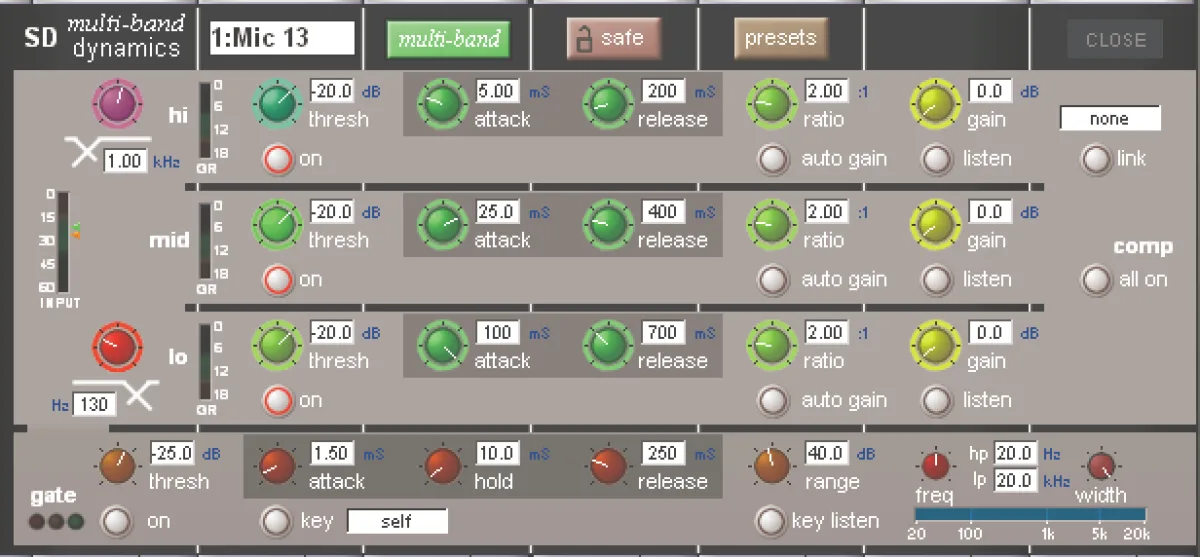Toggle listen on the lo band
The image size is (1200, 557).
(x=937, y=401)
